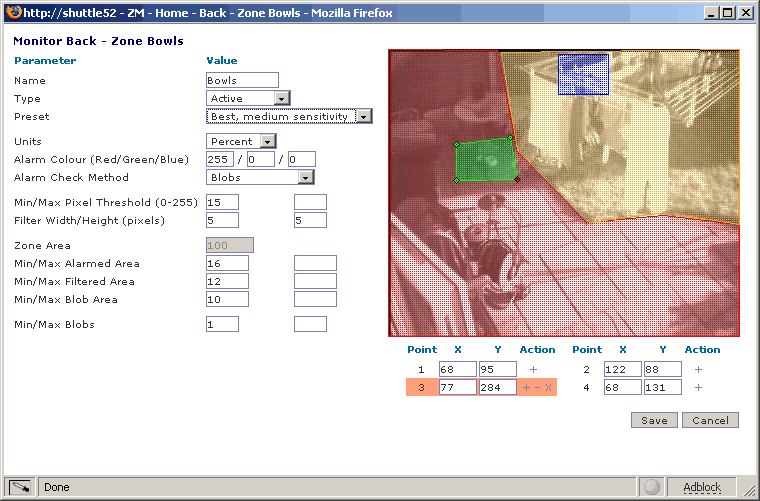Viewport: 760px width, 501px height.
Task: Click the add (+) action for point 1
Action: click(533, 369)
